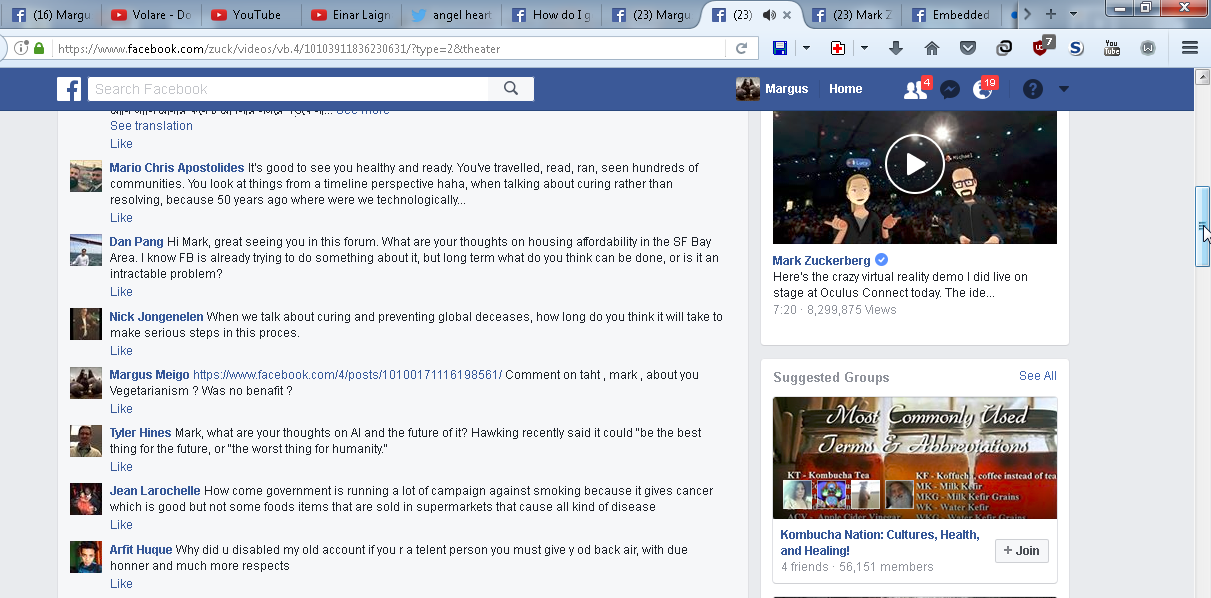Click the See translation link
Image resolution: width=1211 pixels, height=598 pixels.
[151, 126]
